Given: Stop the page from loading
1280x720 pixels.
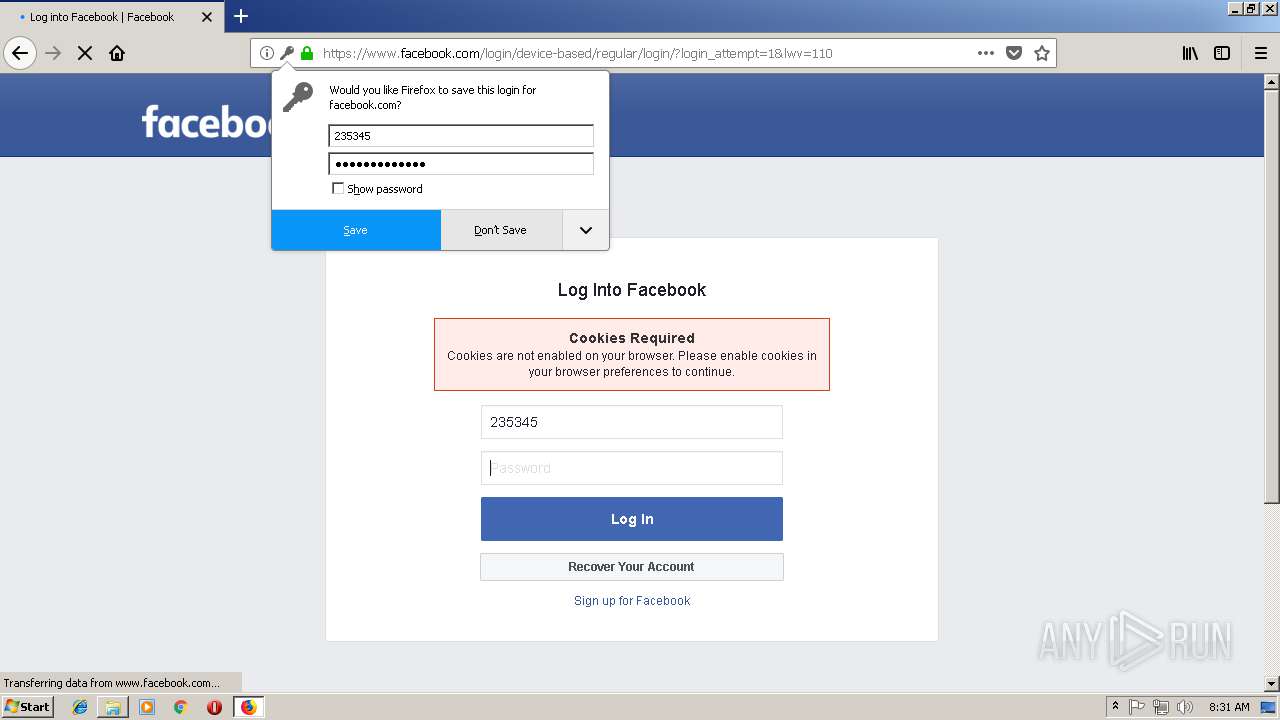Looking at the screenshot, I should pyautogui.click(x=85, y=53).
